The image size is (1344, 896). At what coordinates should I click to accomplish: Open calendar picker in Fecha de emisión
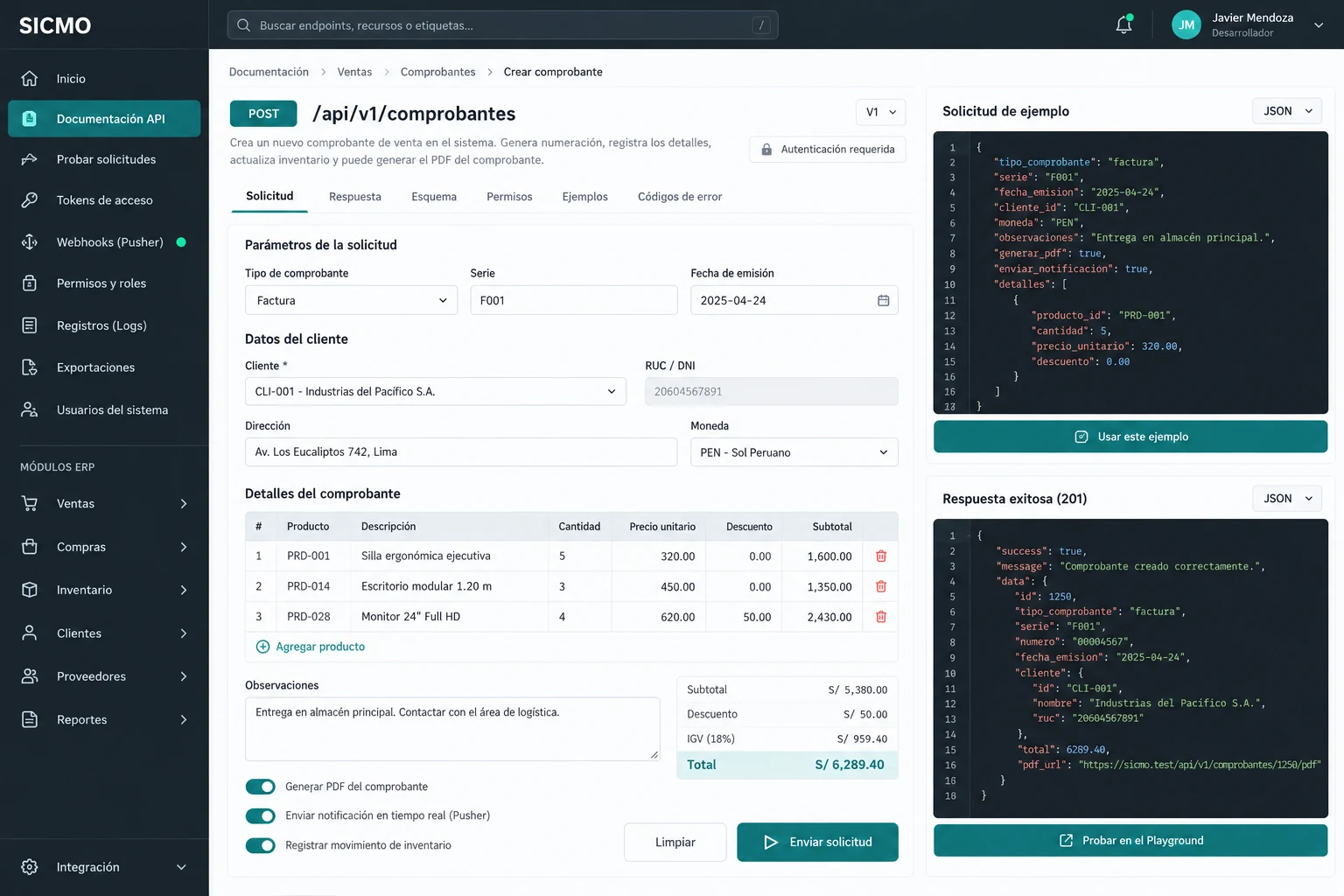pos(884,300)
